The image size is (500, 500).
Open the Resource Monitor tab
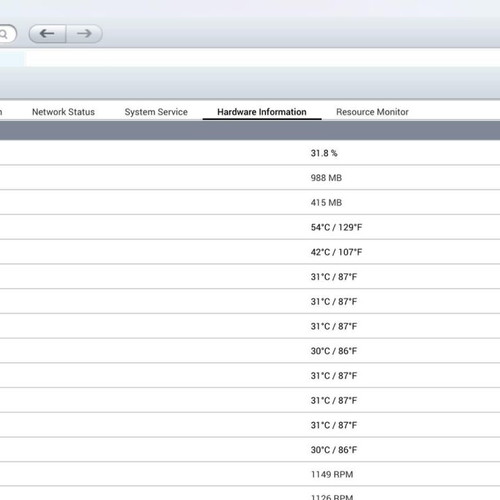372,112
